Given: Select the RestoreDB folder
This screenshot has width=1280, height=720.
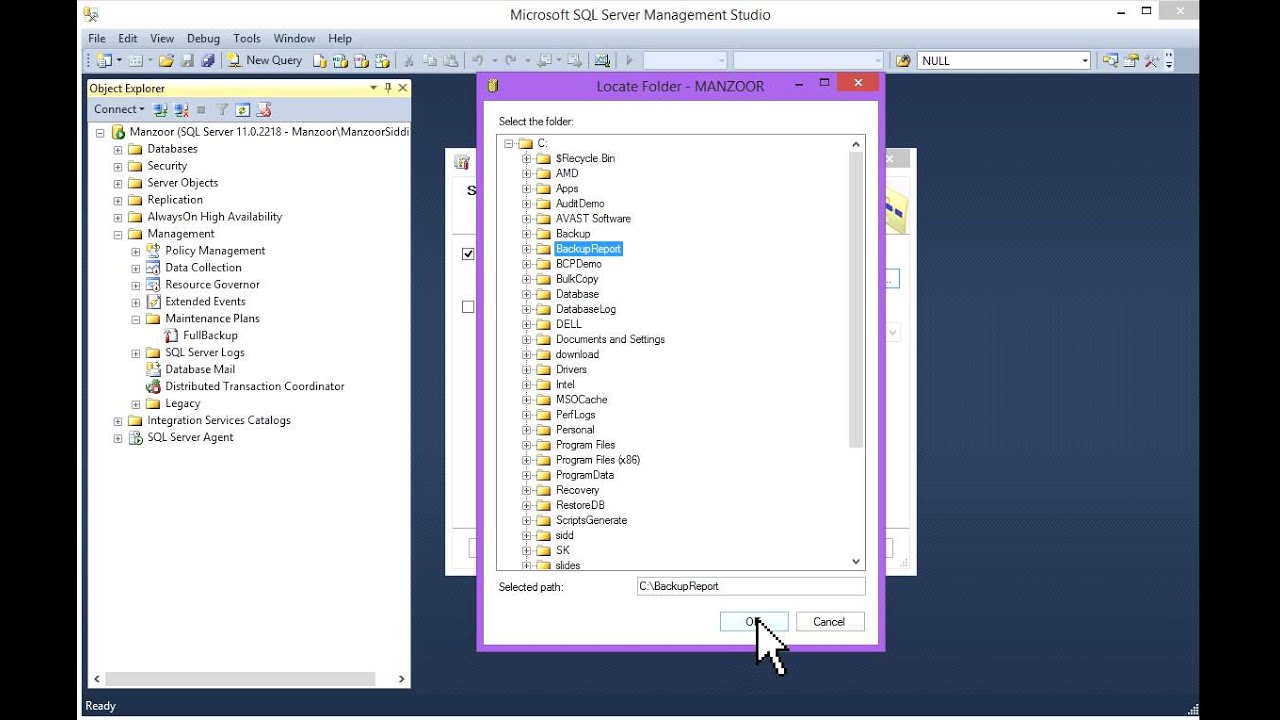Looking at the screenshot, I should [x=580, y=505].
